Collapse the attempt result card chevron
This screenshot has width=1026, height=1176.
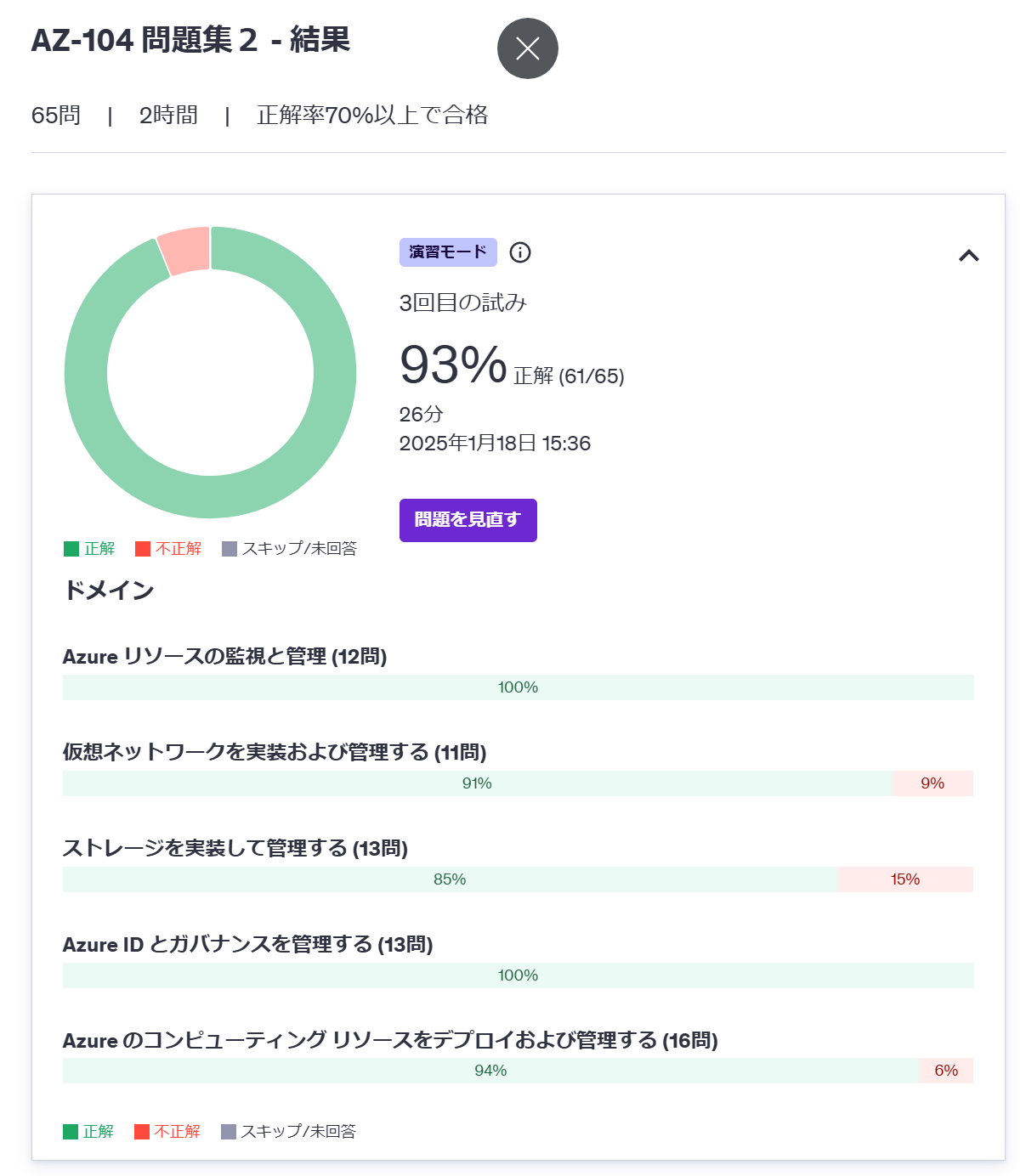point(969,255)
